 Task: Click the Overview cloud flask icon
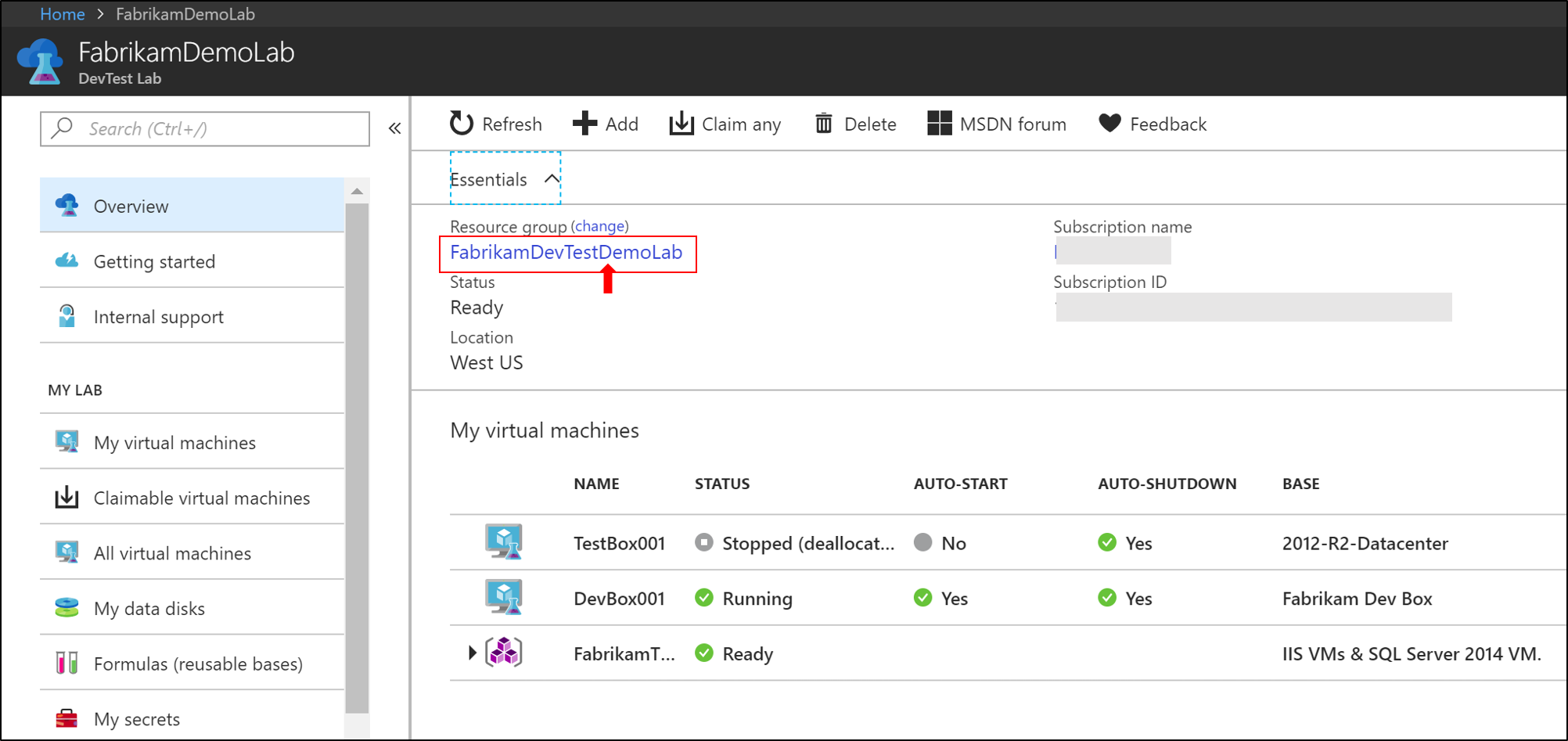tap(67, 206)
